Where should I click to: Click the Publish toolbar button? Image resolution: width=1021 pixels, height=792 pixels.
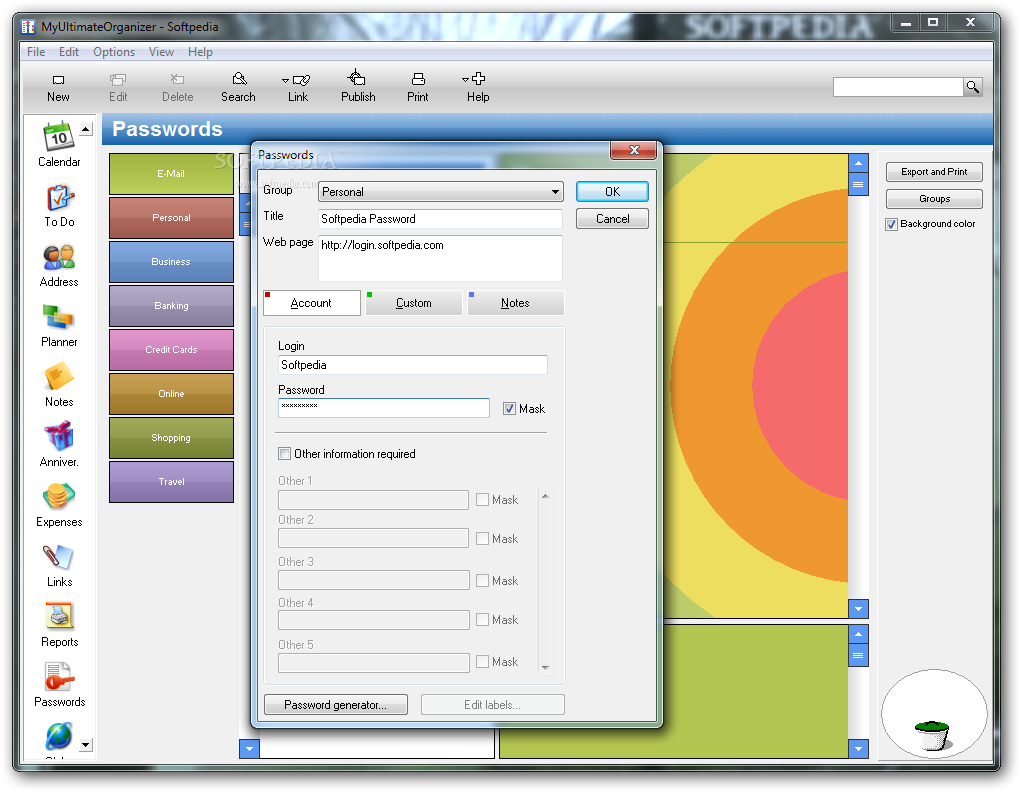[358, 87]
